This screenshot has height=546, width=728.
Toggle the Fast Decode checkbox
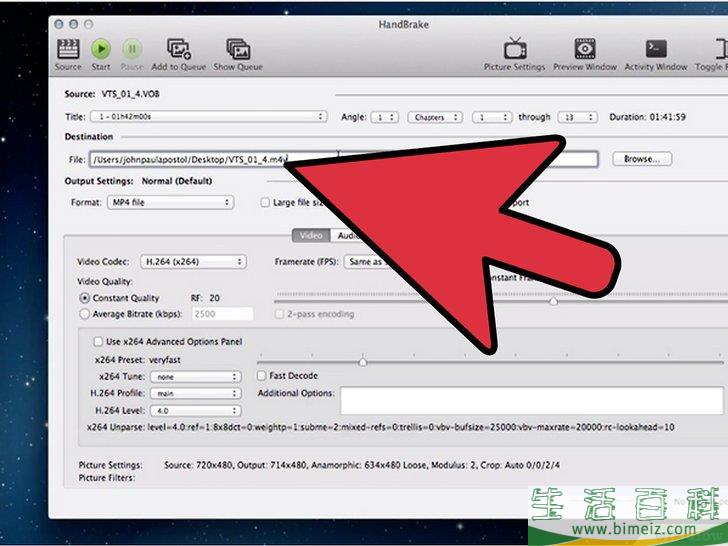261,376
